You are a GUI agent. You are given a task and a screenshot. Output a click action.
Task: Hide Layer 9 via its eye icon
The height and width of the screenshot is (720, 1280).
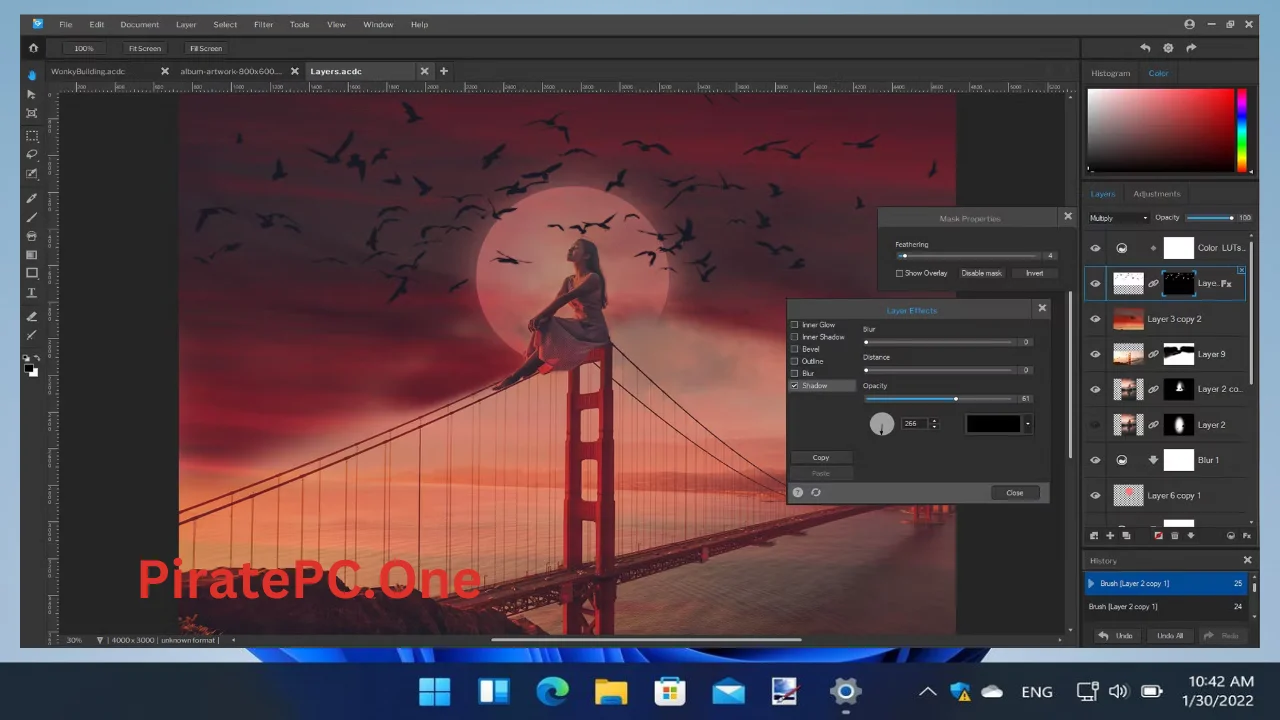1095,354
